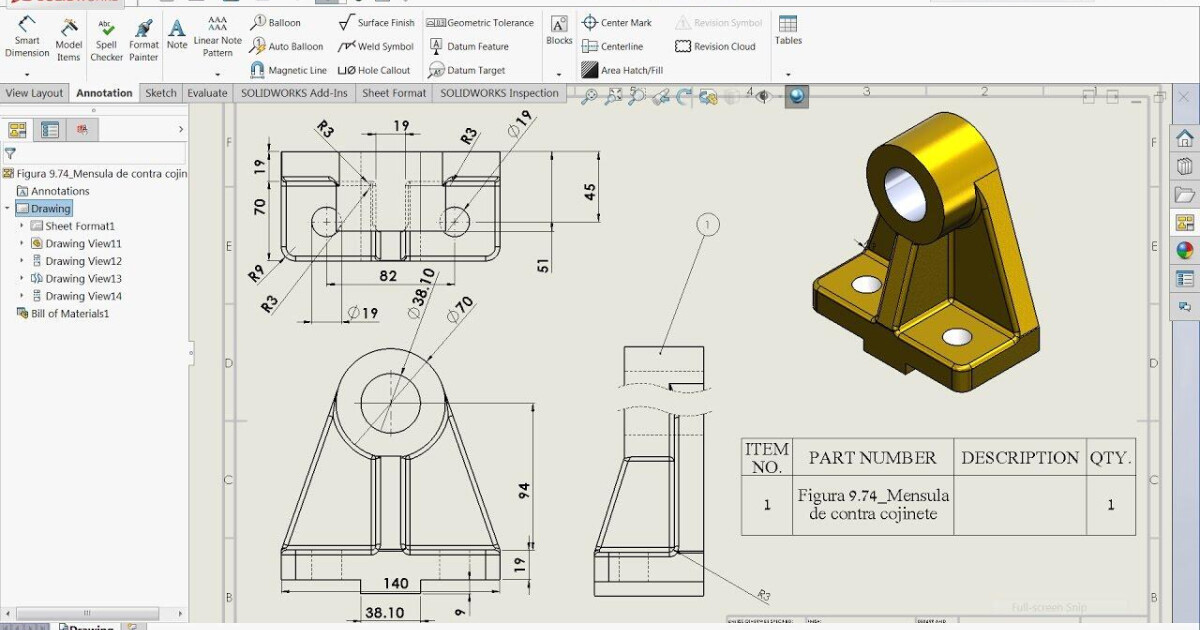The width and height of the screenshot is (1200, 630).
Task: Add a Centerline annotation
Action: (x=615, y=46)
